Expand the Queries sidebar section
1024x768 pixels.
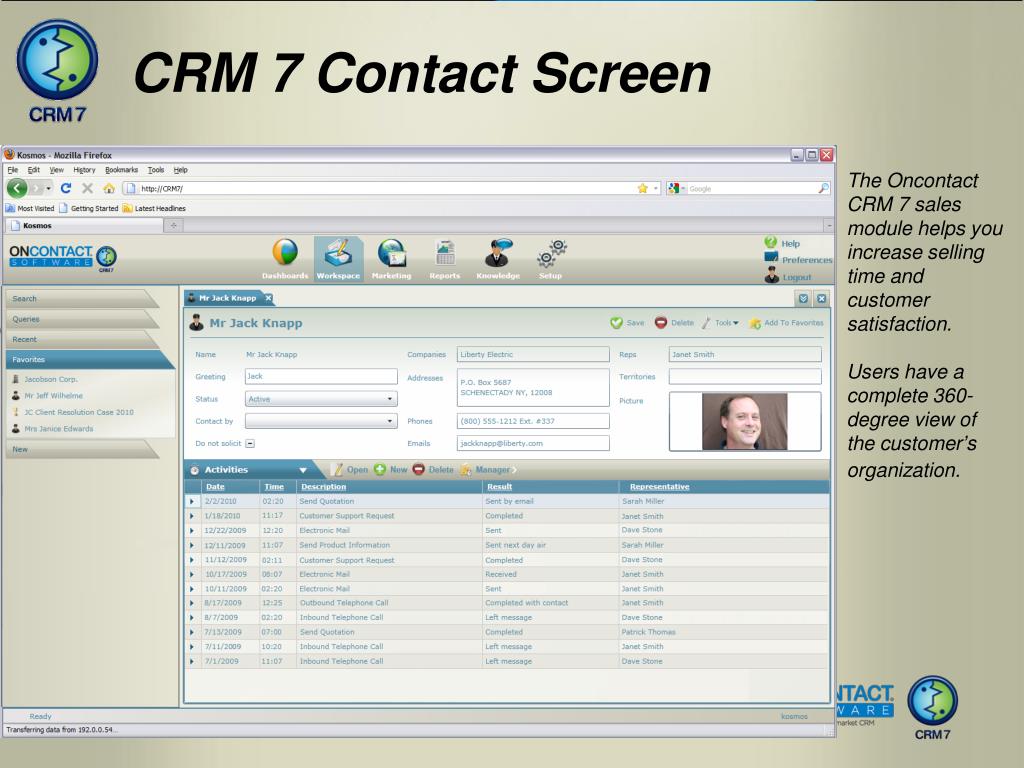82,319
